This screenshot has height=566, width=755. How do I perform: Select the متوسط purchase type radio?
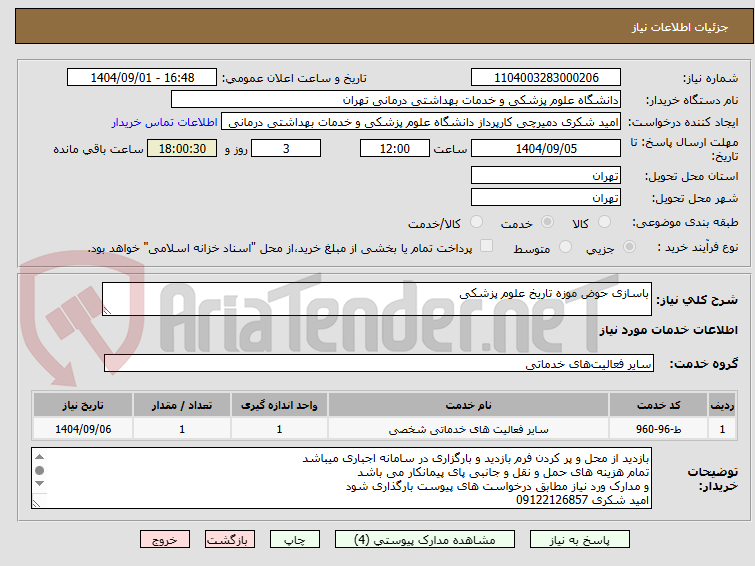coord(565,247)
